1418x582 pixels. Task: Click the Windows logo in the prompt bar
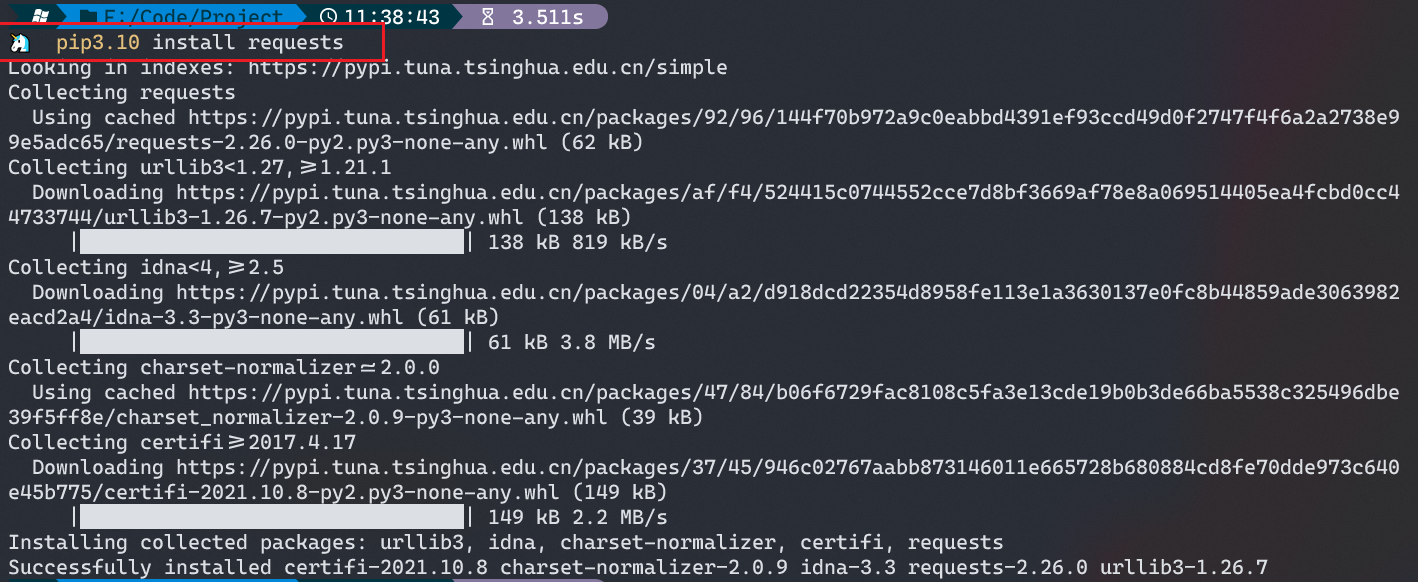38,16
